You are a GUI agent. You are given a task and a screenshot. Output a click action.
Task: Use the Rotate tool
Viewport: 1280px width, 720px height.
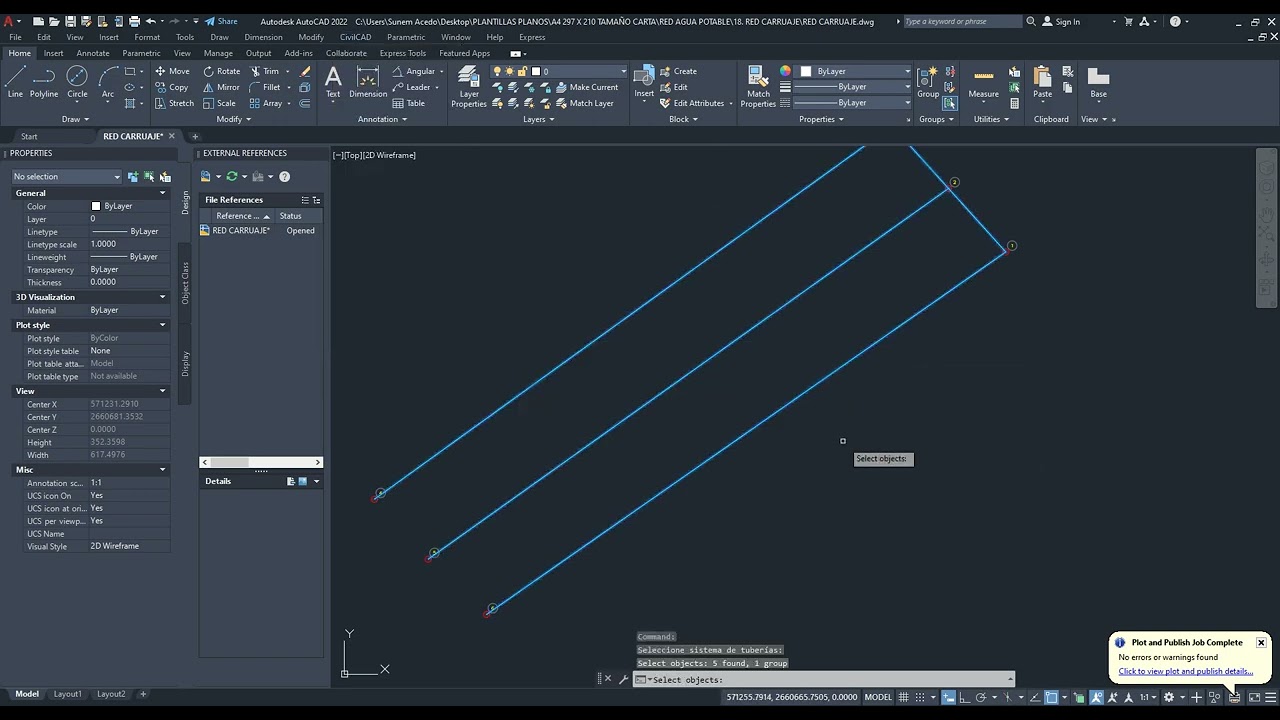coord(222,71)
